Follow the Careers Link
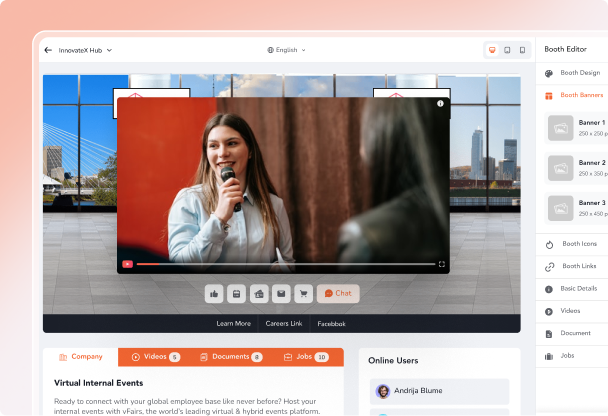 click(284, 323)
